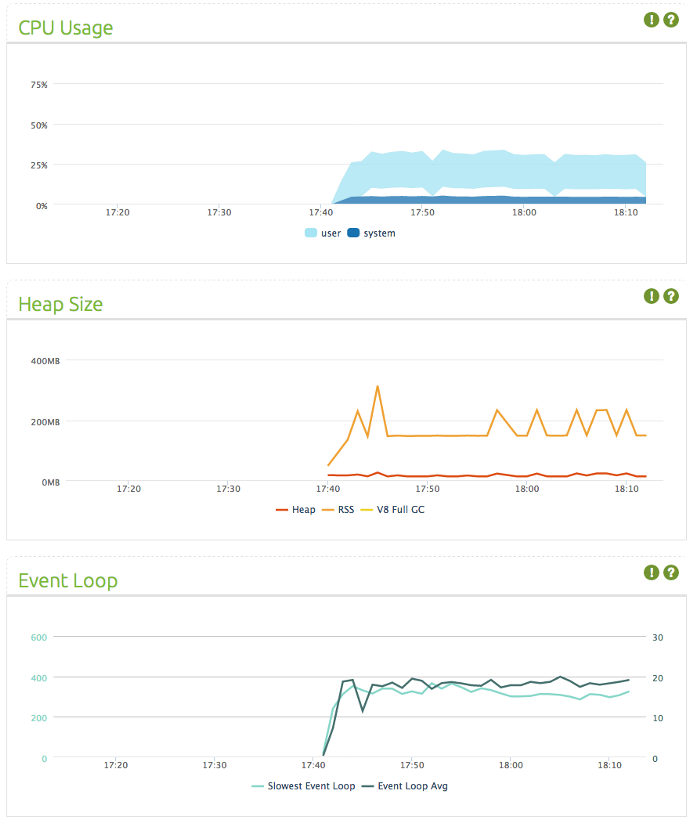Viewport: 700px width, 826px height.
Task: Click the Event Loop heading
Action: coord(68,581)
